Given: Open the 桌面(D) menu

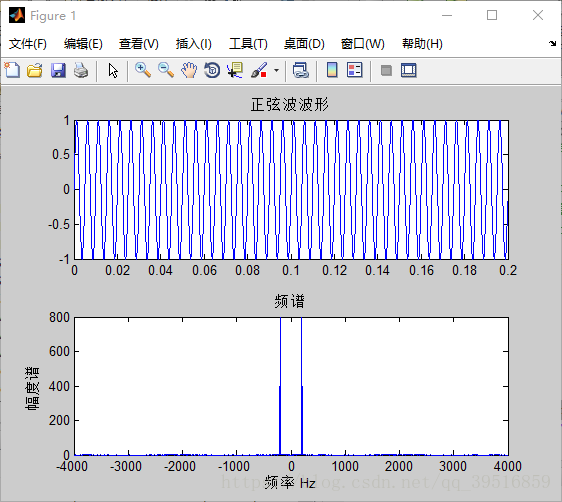Looking at the screenshot, I should coord(304,44).
